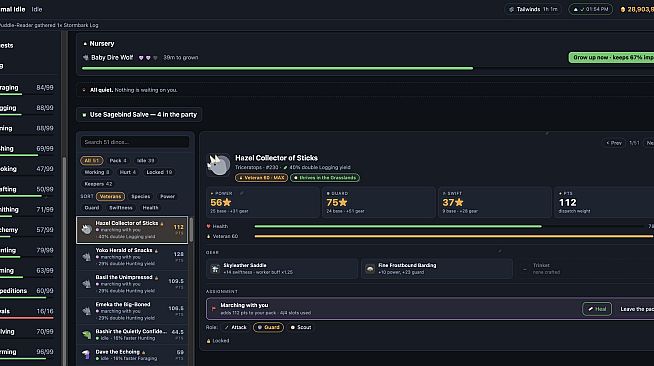Set role to Attack
This screenshot has width=654, height=366.
click(x=236, y=327)
